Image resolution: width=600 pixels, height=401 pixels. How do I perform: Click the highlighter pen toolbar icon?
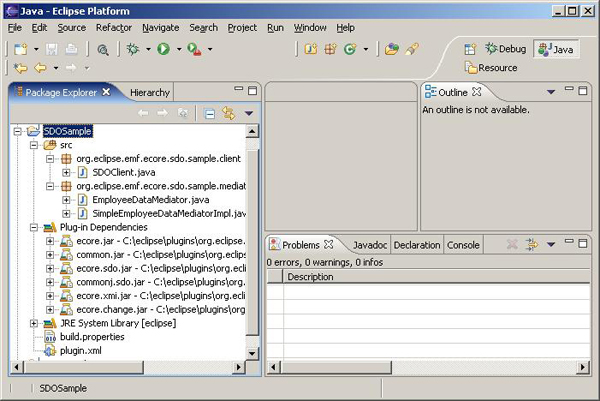[412, 49]
